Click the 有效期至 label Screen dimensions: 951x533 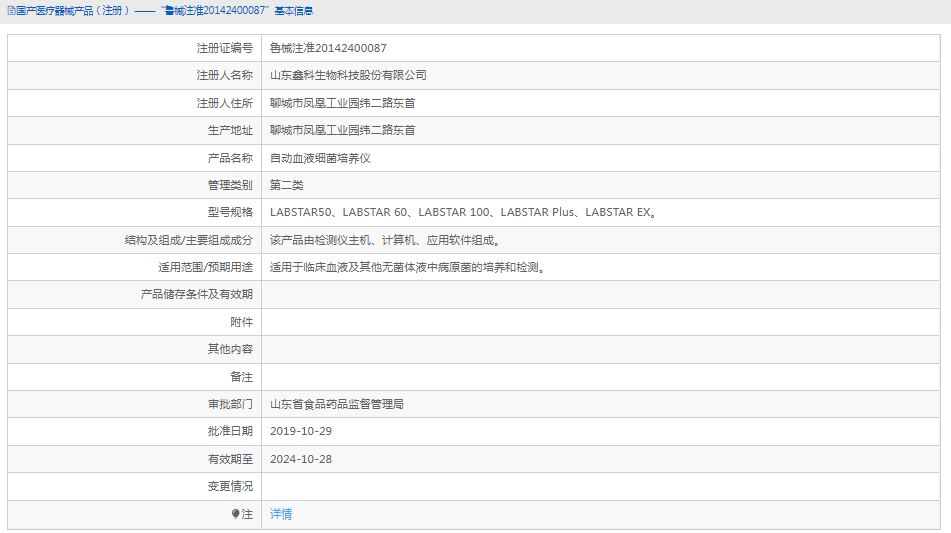tap(230, 459)
